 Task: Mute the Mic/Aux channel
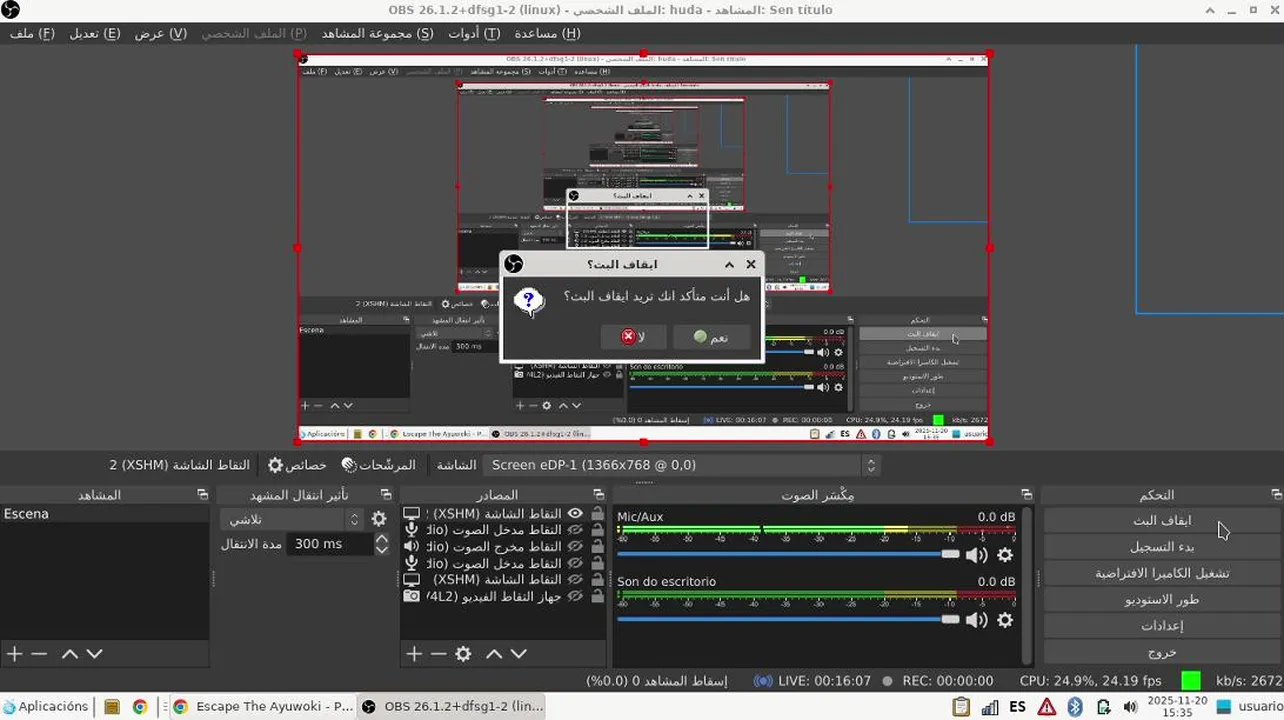(x=977, y=555)
